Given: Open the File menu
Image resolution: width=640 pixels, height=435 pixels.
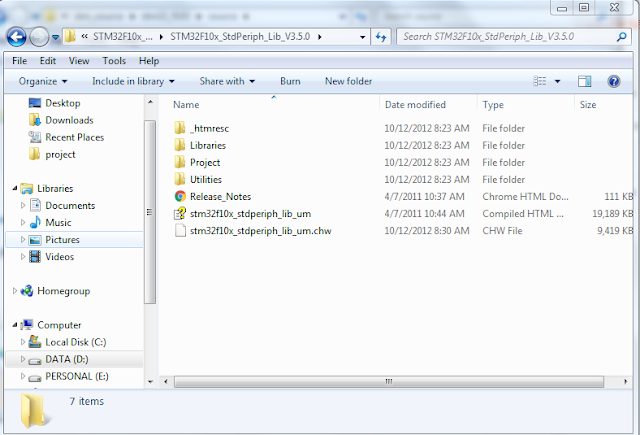Looking at the screenshot, I should 19,61.
